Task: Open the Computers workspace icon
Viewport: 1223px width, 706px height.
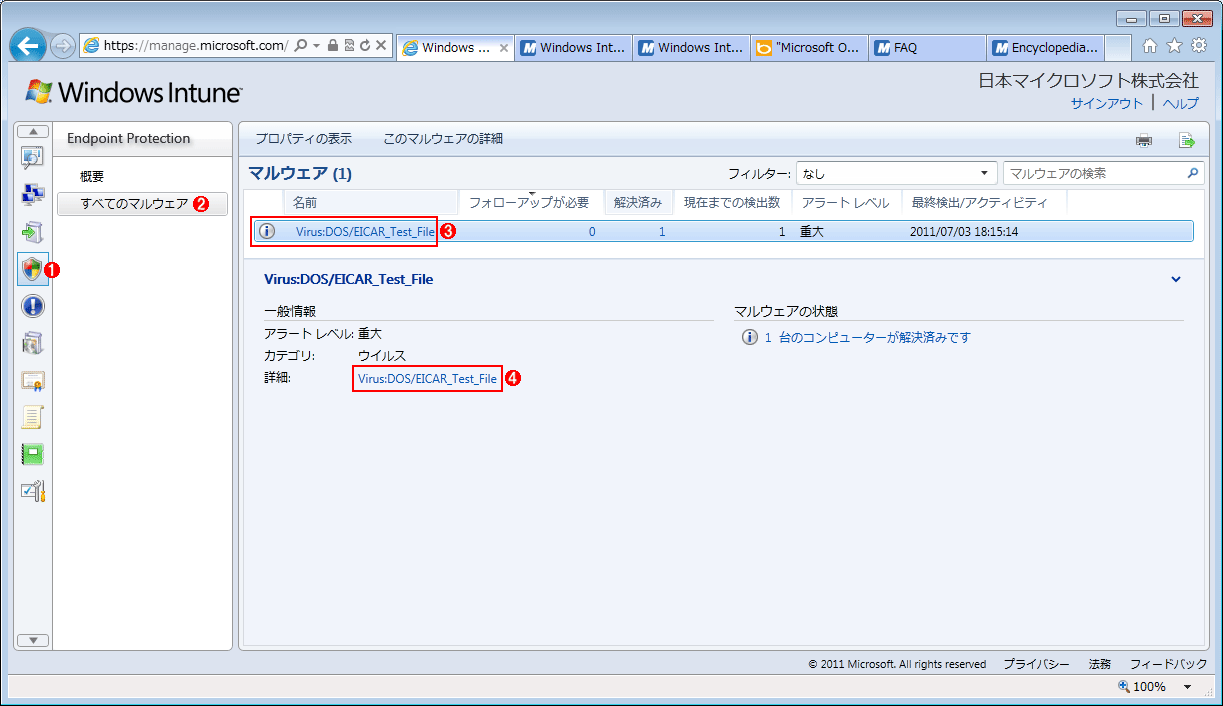Action: coord(33,194)
